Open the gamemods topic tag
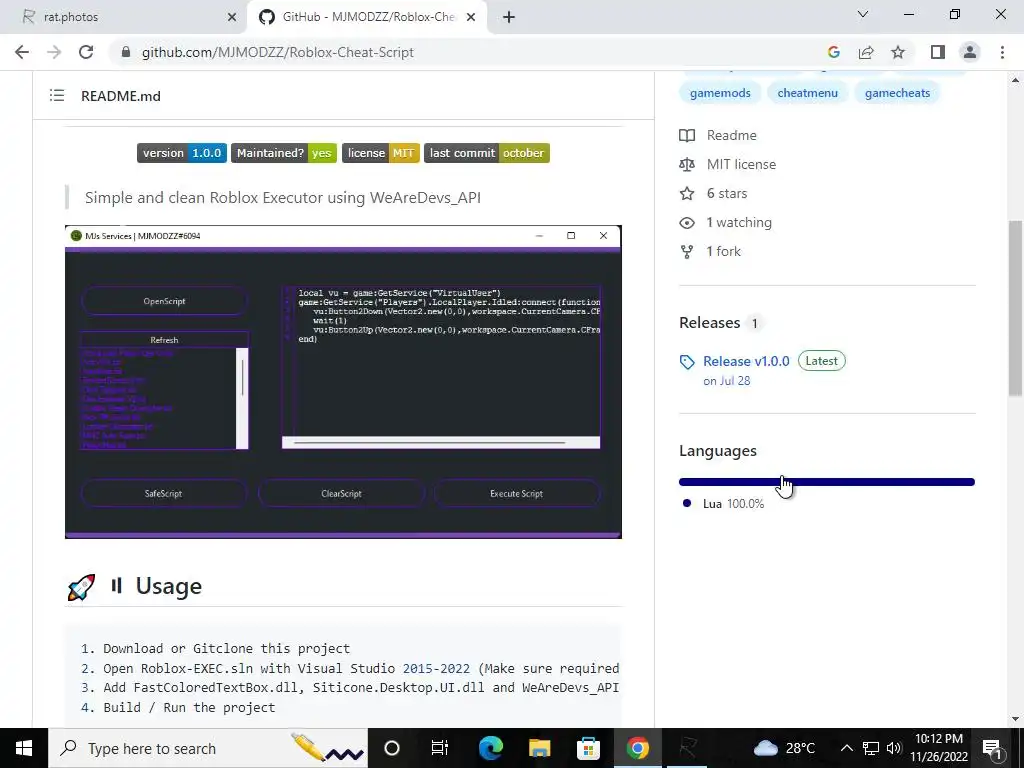This screenshot has width=1024, height=768. (x=720, y=93)
